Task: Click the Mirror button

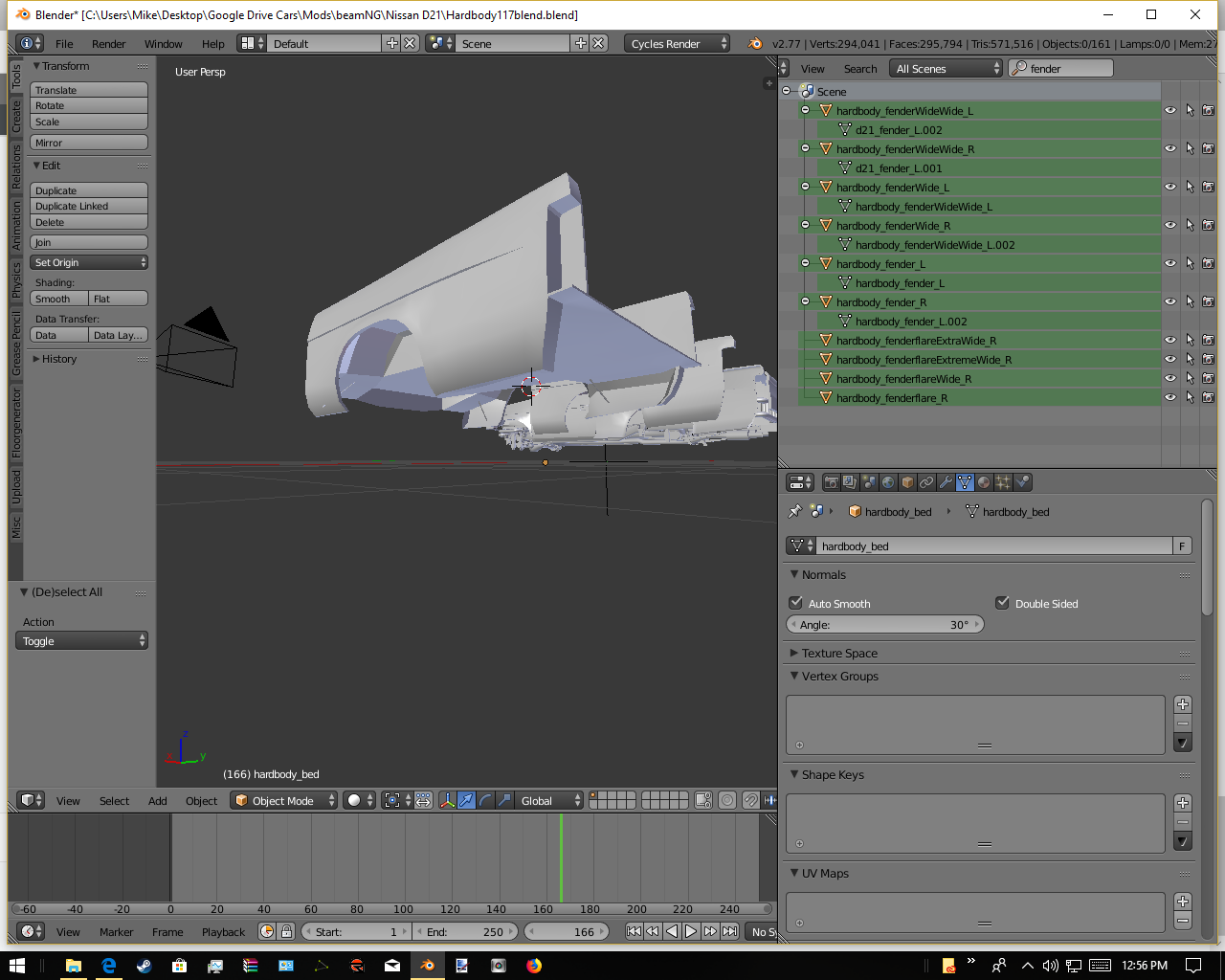Action: pos(89,143)
